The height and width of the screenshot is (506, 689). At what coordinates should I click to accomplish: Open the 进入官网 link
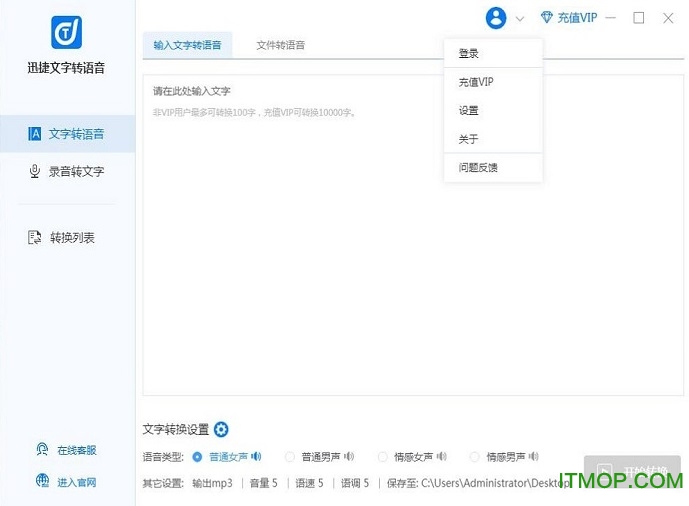[x=77, y=482]
